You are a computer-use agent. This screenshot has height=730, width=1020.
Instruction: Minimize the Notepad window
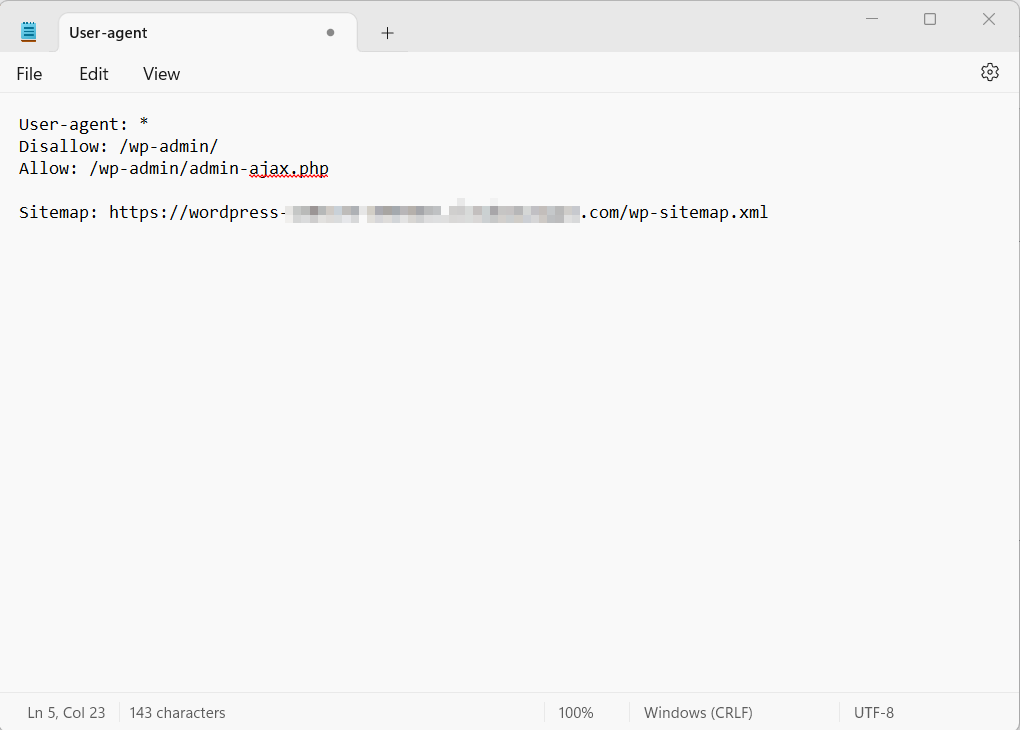872,20
